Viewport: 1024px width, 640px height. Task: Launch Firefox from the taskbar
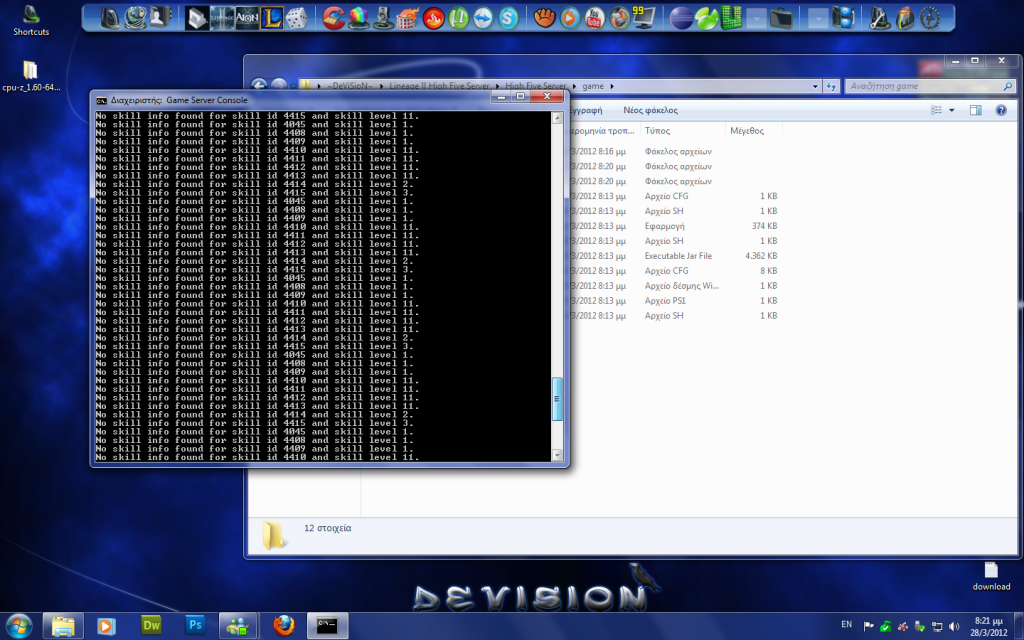[x=284, y=625]
